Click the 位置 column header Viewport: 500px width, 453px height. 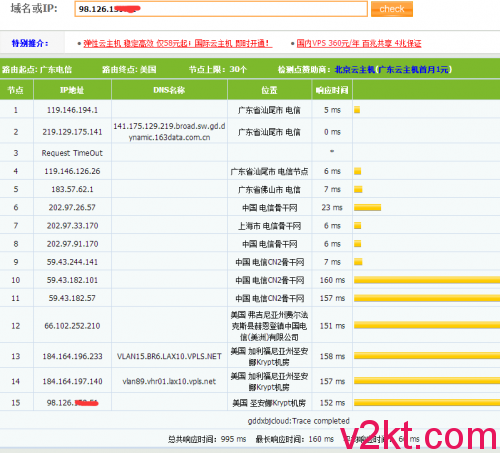pyautogui.click(x=269, y=90)
